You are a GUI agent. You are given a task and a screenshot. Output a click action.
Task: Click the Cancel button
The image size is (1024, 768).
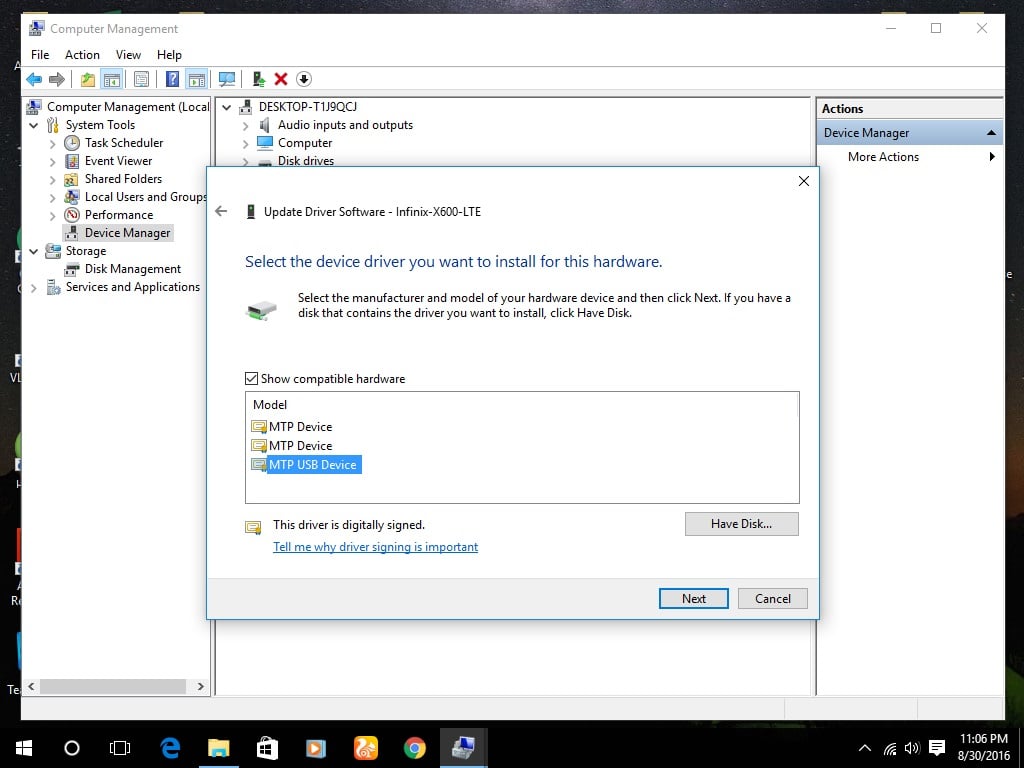pos(773,598)
